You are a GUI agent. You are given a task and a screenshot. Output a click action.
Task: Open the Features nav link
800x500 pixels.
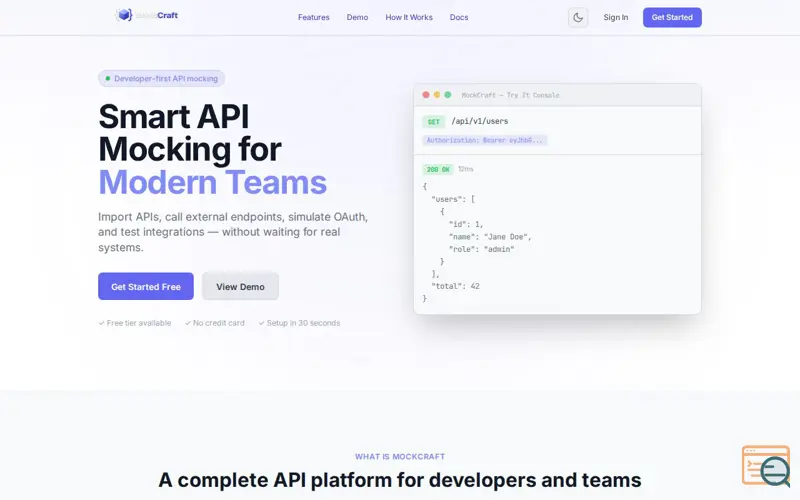coord(313,17)
